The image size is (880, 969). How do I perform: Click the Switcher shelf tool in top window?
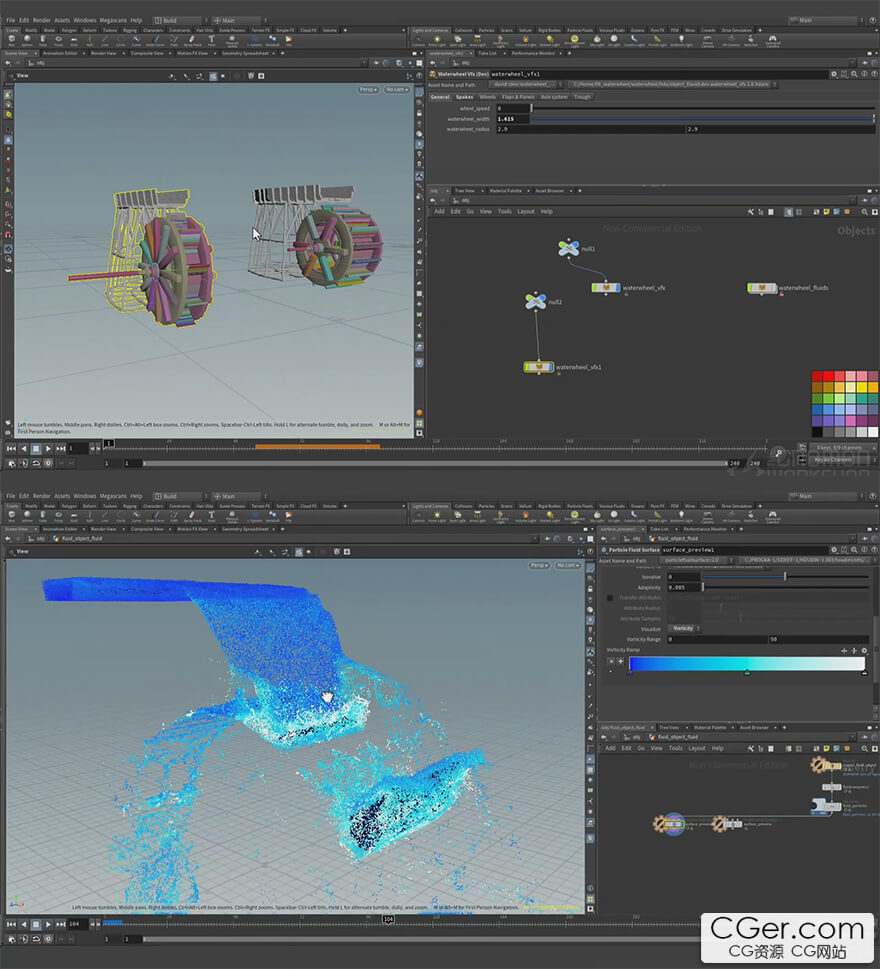point(750,40)
